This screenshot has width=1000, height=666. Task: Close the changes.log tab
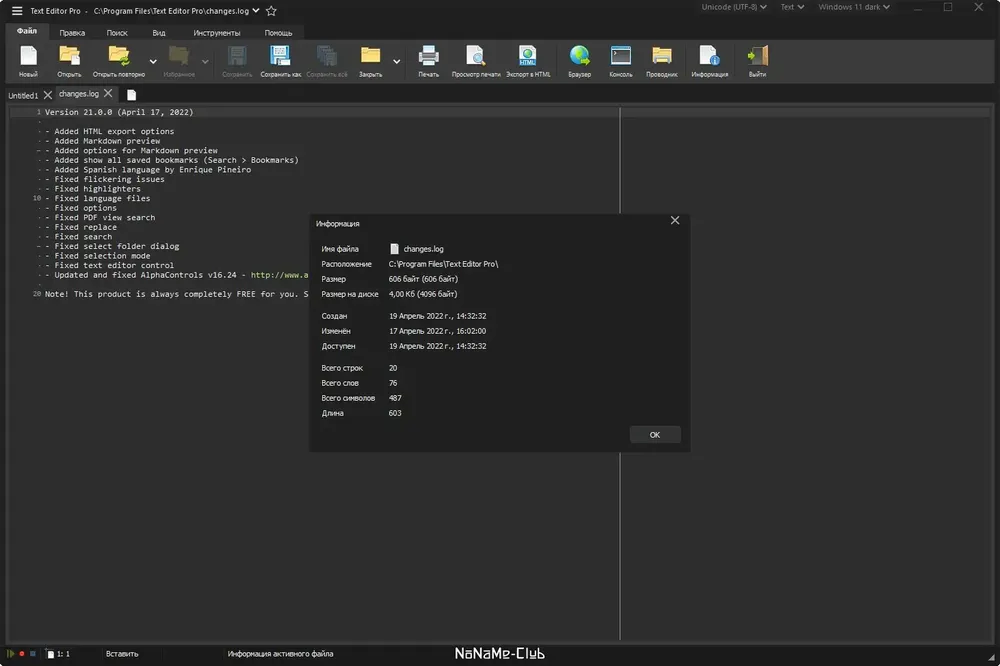coord(108,93)
